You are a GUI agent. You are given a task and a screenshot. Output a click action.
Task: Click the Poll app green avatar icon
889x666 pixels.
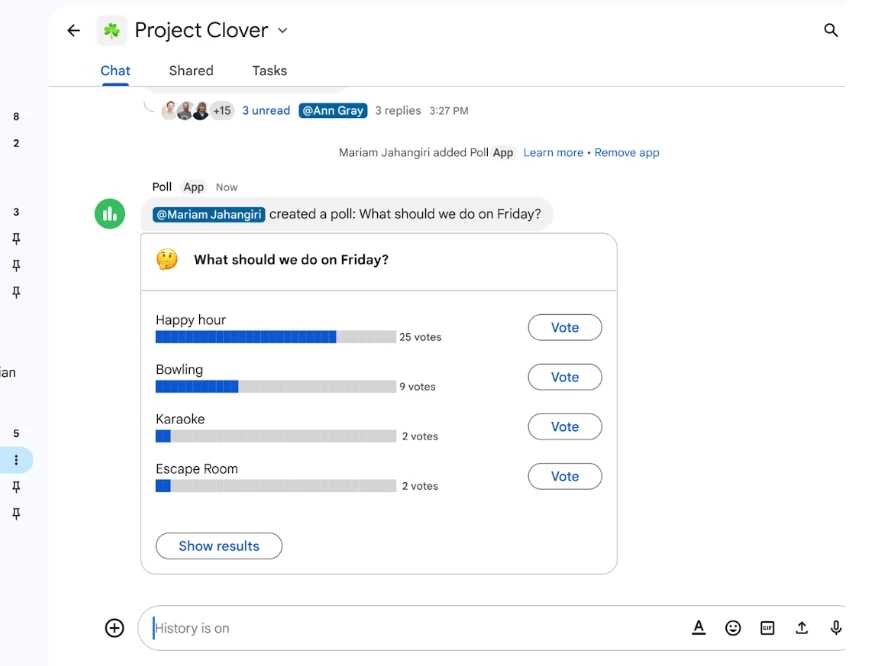[109, 213]
